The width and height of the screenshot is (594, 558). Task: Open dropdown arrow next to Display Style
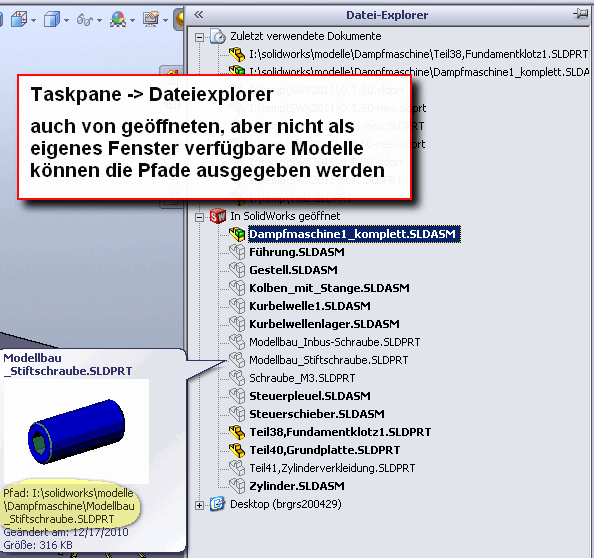pos(66,20)
